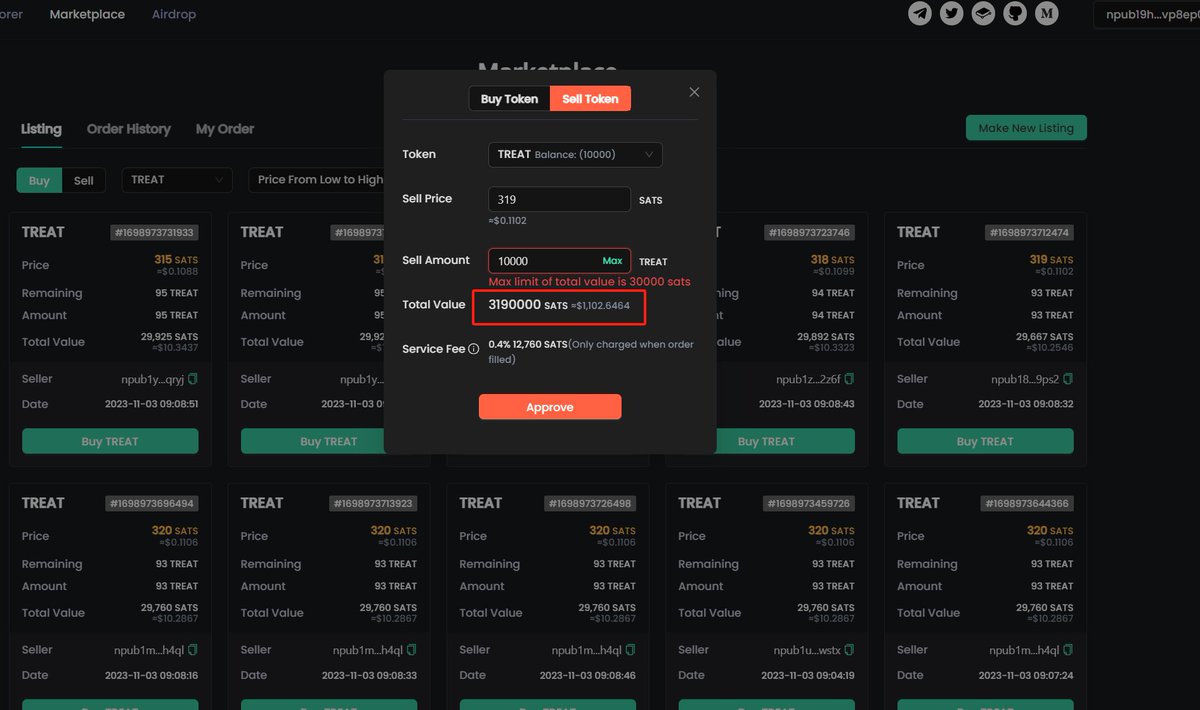Switch listing filter to Sell
Image resolution: width=1200 pixels, height=710 pixels.
point(84,180)
